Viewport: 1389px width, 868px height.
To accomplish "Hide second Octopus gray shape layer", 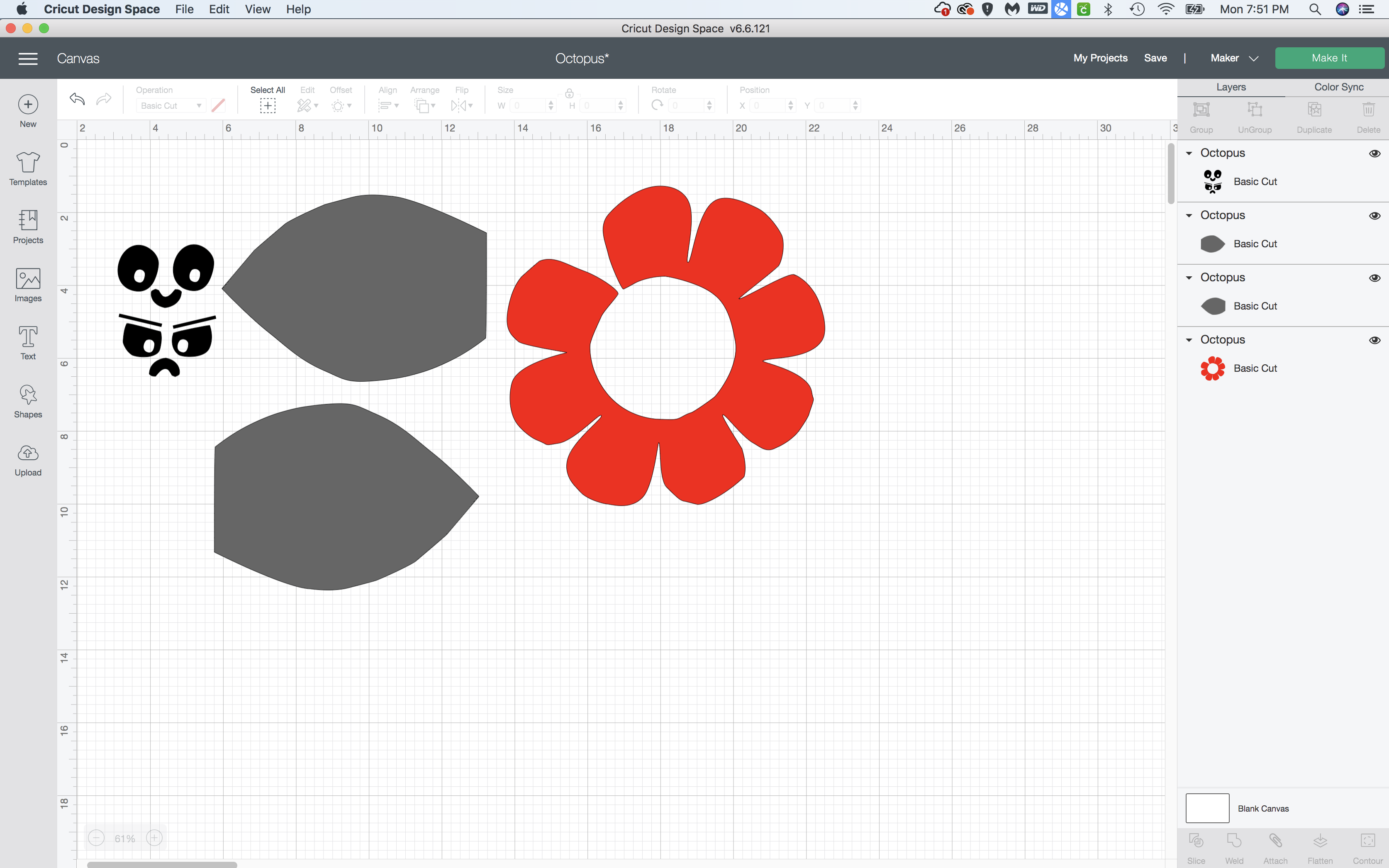I will click(1374, 215).
